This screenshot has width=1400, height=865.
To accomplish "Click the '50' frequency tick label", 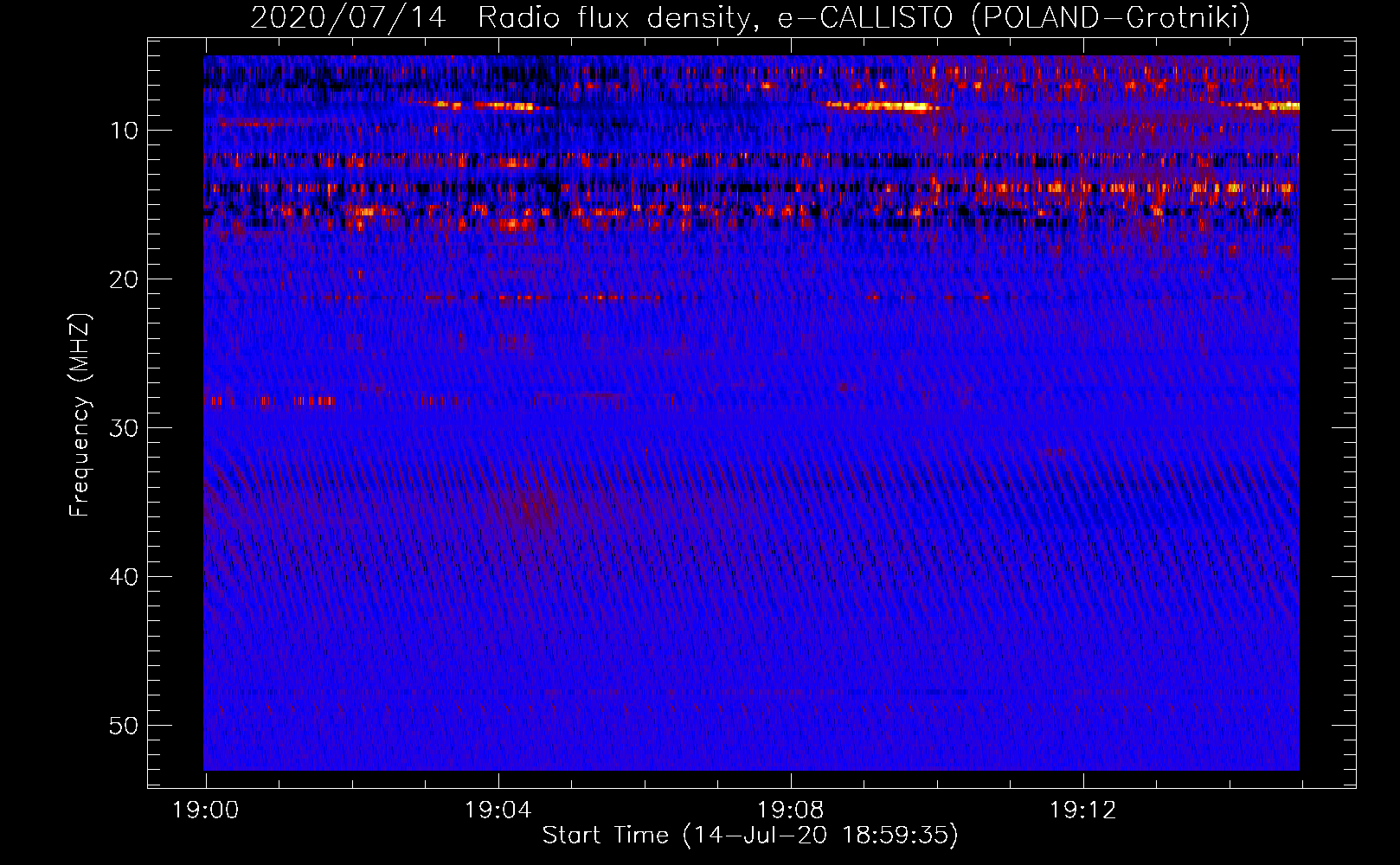I will (125, 726).
